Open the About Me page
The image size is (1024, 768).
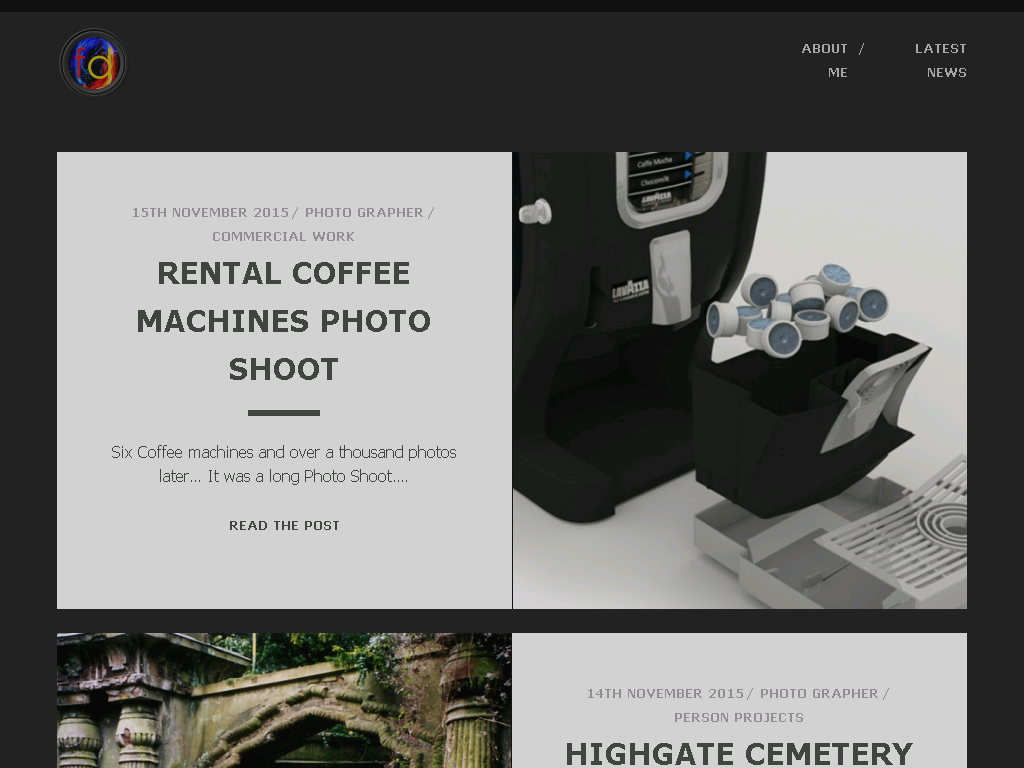point(825,61)
